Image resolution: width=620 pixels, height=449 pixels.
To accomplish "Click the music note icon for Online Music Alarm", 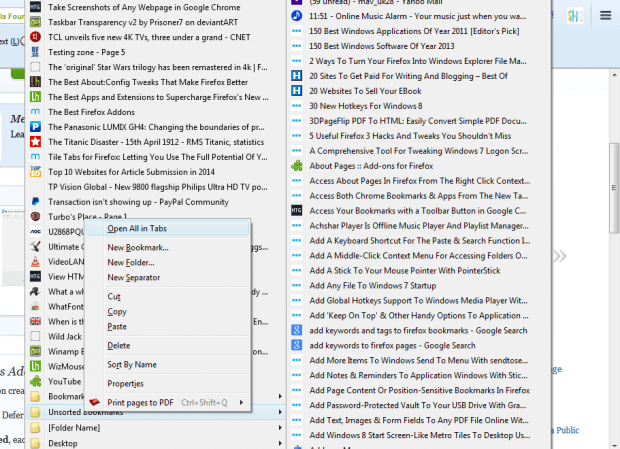I will point(297,16).
